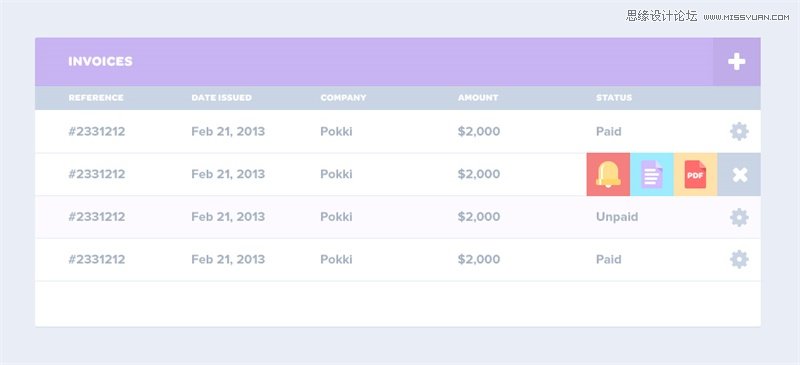The width and height of the screenshot is (800, 365).
Task: Sort by the Date Issued column header
Action: (x=221, y=98)
